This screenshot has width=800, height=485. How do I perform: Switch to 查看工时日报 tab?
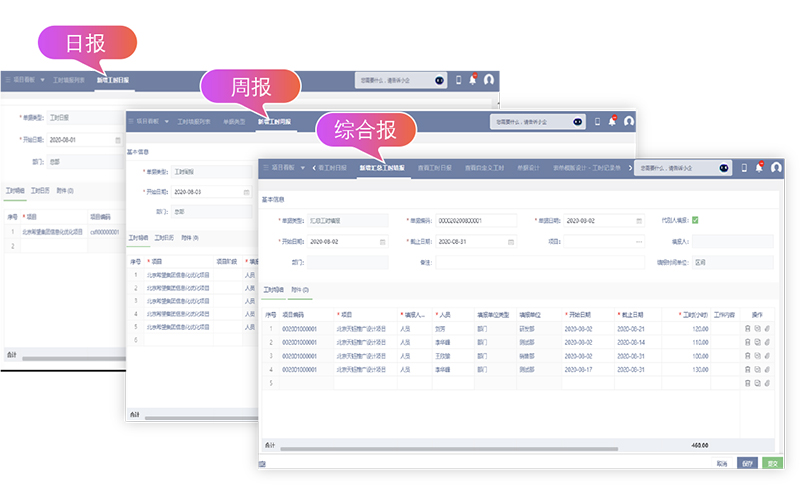[434, 168]
